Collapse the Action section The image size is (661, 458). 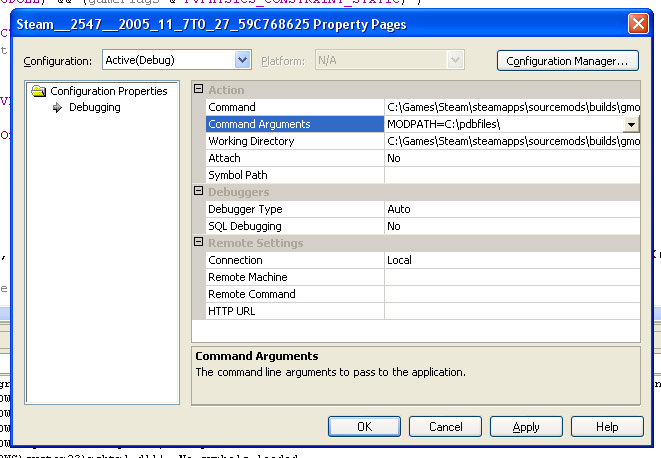pyautogui.click(x=199, y=89)
